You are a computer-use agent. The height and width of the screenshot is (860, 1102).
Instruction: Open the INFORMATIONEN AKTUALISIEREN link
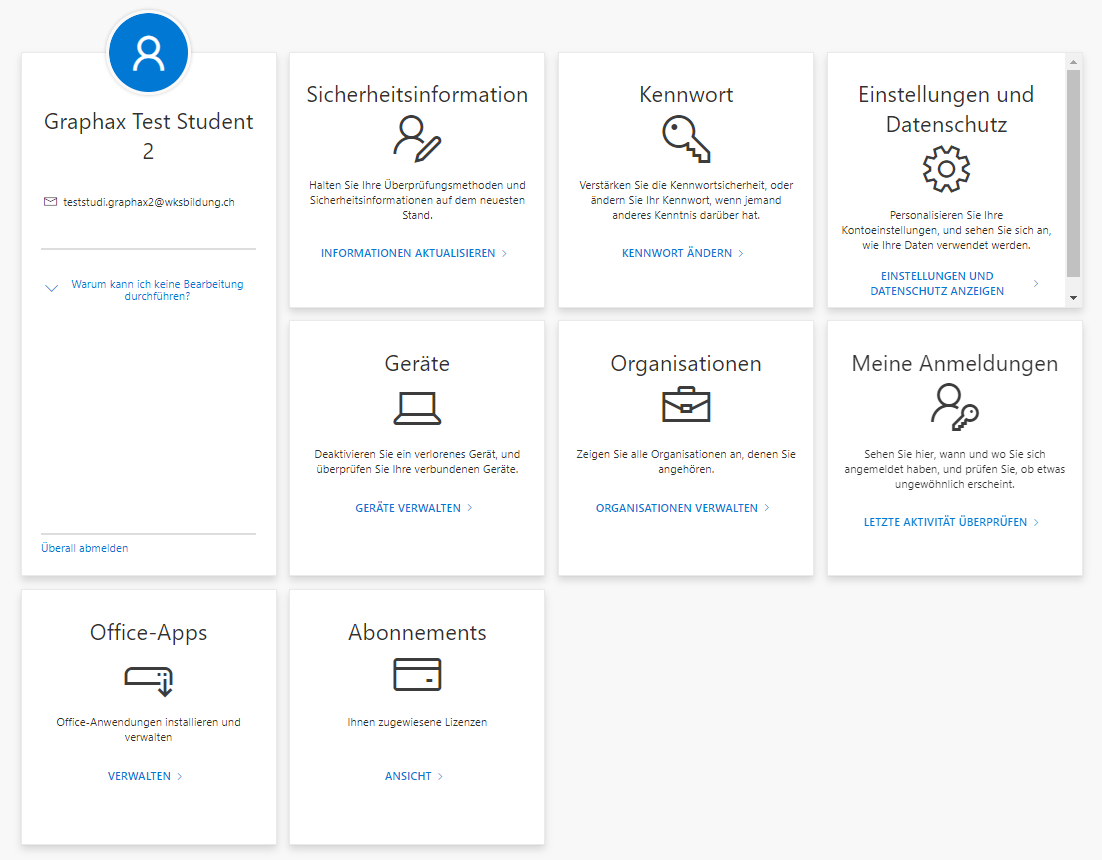pyautogui.click(x=408, y=253)
